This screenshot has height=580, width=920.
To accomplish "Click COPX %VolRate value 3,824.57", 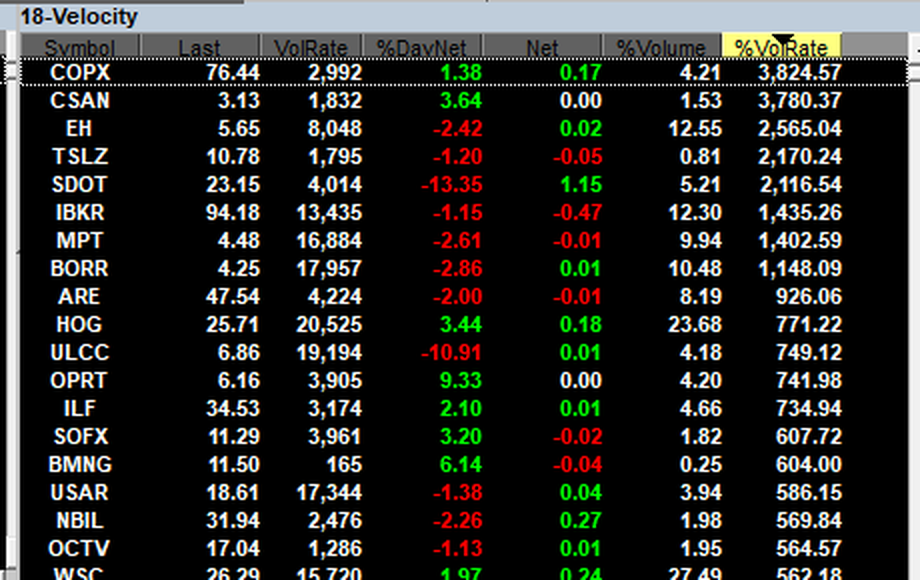I will click(800, 73).
